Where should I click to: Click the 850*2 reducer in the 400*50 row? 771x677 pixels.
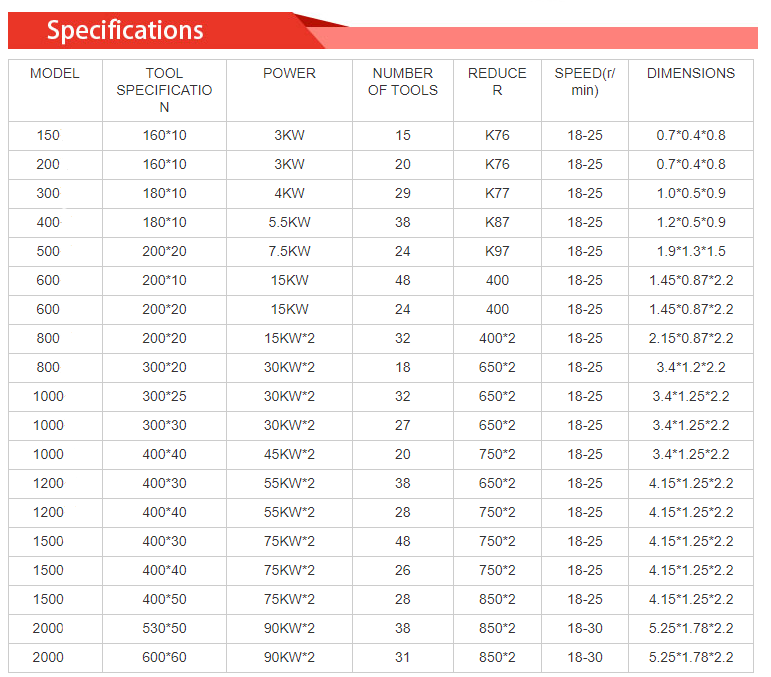tap(497, 599)
